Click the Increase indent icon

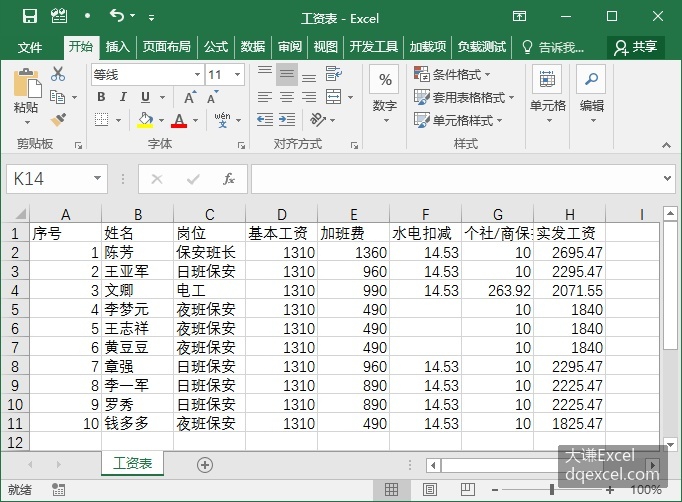pyautogui.click(x=287, y=120)
